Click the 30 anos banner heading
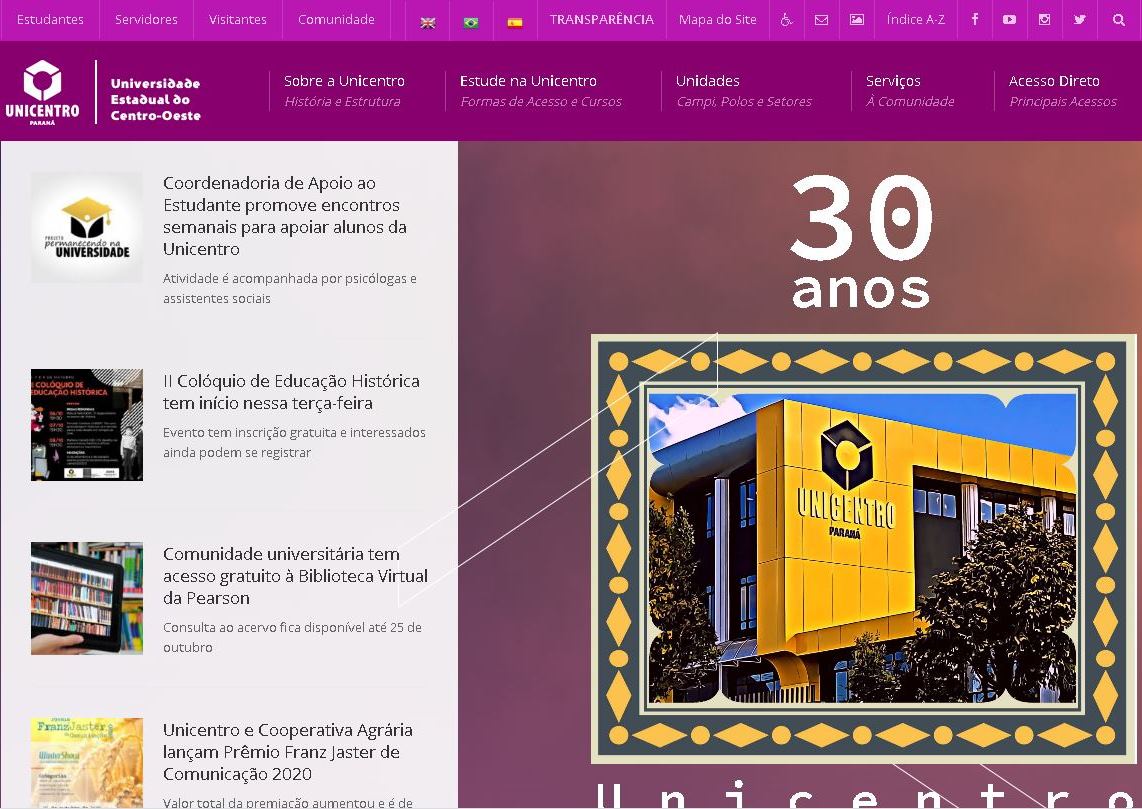This screenshot has height=809, width=1142. [x=861, y=241]
